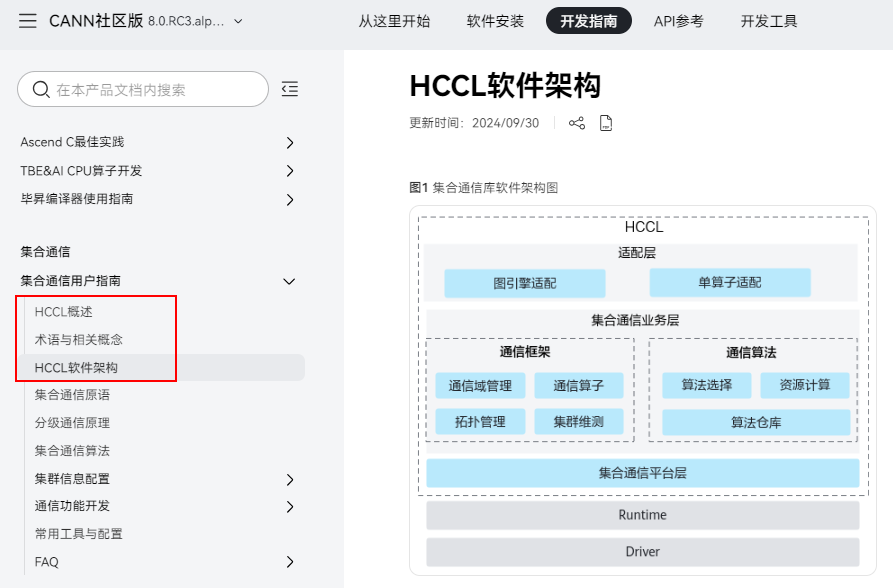Viewport: 893px width, 588px height.
Task: Click 单算子适配 box in diagram
Action: tap(730, 282)
